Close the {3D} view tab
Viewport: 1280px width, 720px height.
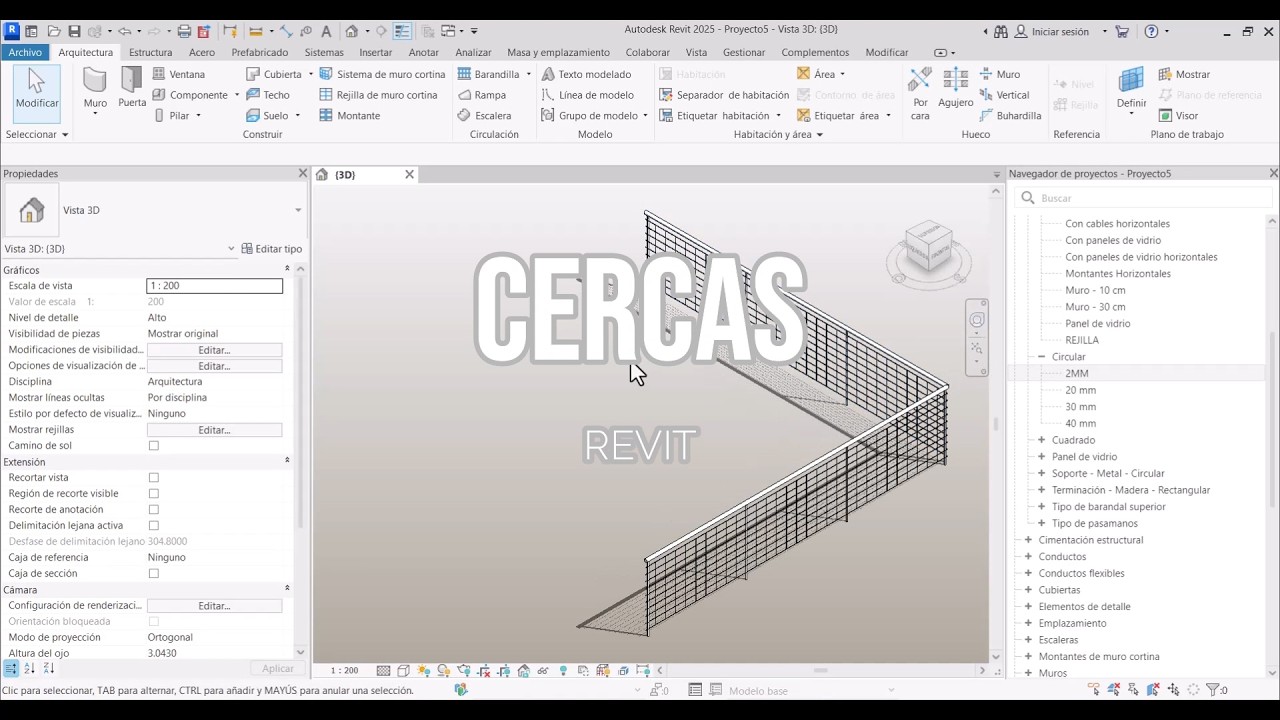point(409,175)
